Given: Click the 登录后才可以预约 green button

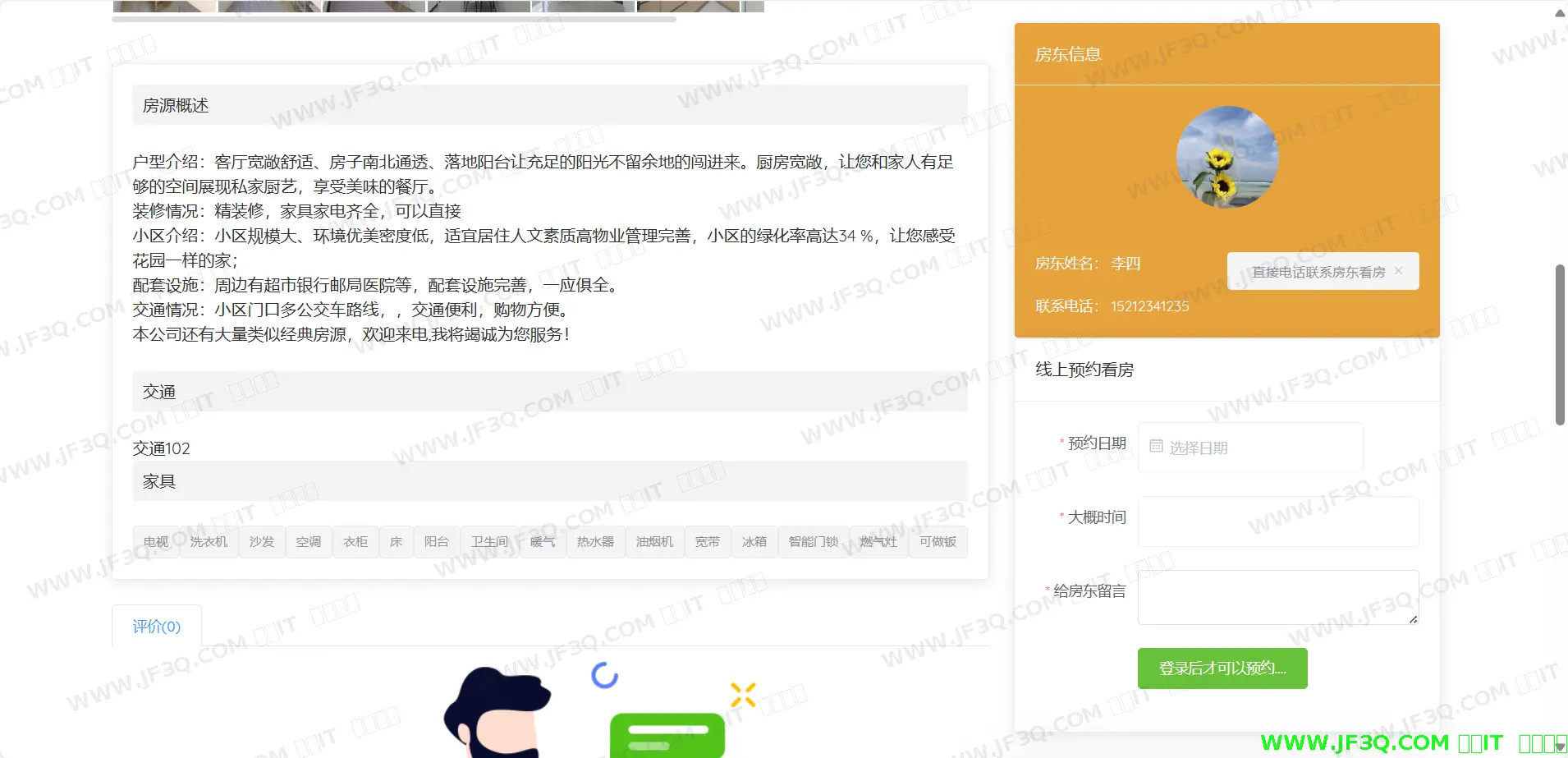Looking at the screenshot, I should [x=1222, y=668].
